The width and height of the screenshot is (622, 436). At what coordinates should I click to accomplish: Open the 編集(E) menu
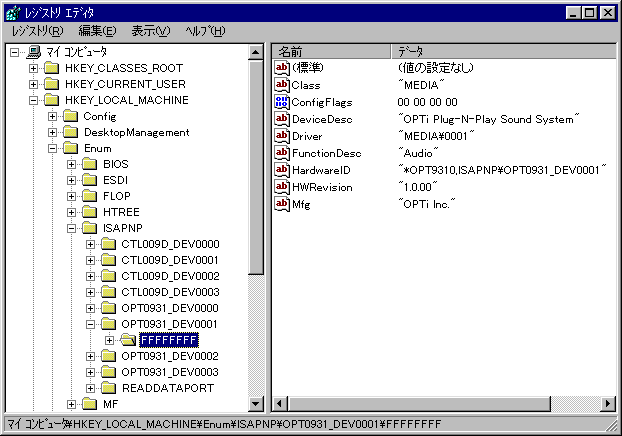[97, 31]
